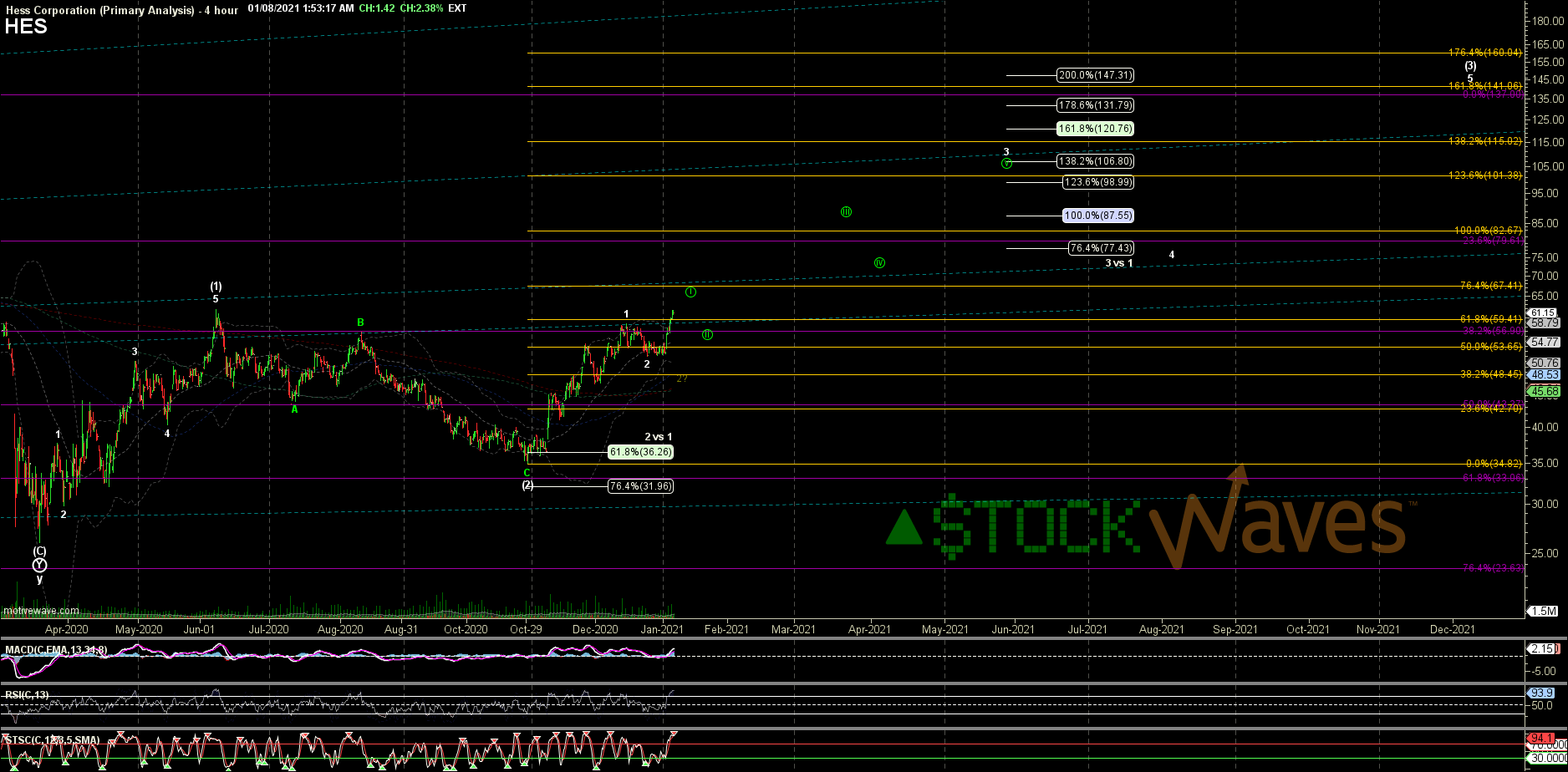Click the Apr-2020 date on time axis
1568x772 pixels.
point(66,629)
